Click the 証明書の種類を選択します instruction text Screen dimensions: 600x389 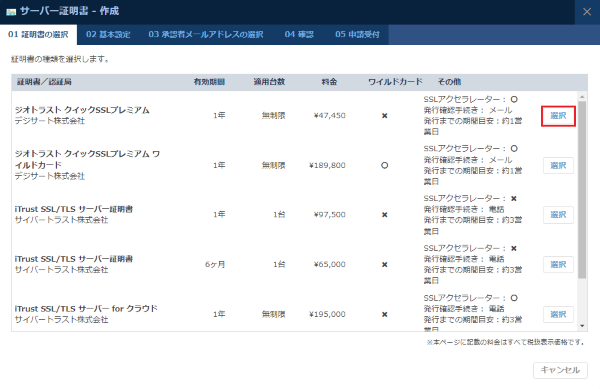pyautogui.click(x=60, y=59)
